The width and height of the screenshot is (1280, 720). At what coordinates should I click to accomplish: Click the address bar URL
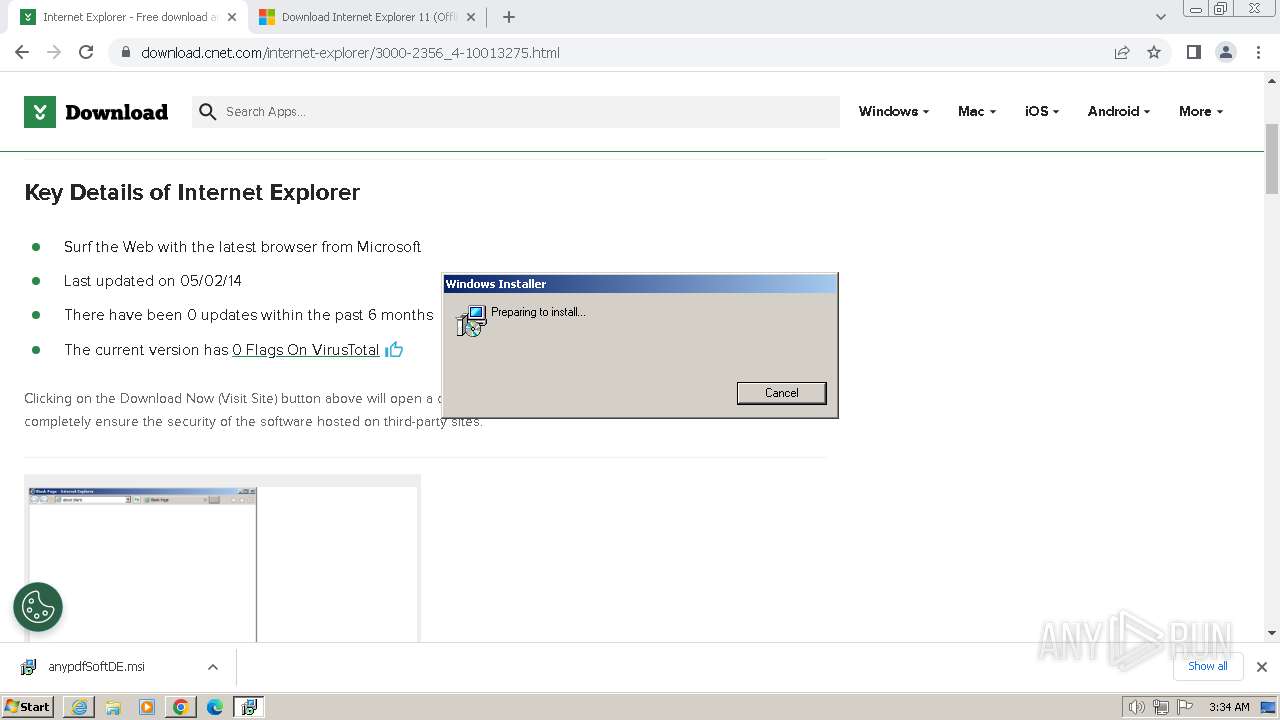(350, 53)
